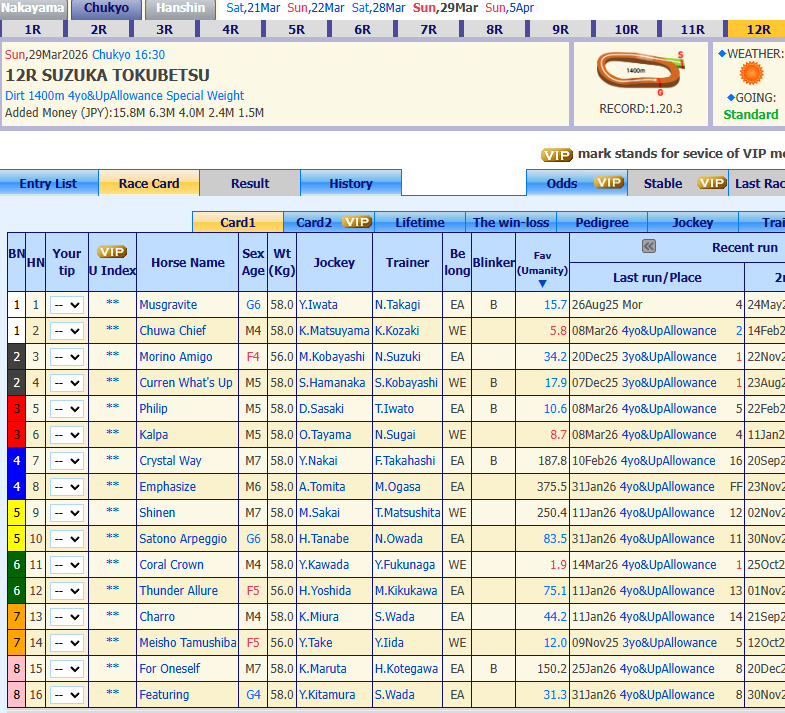
Task: Select the 1R race tab
Action: point(33,29)
